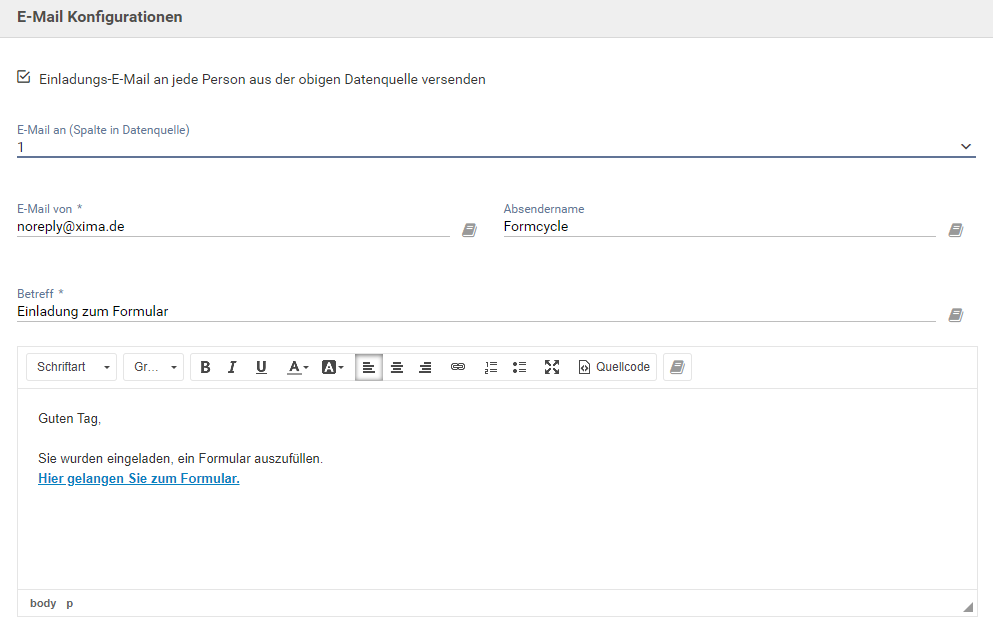Viewport: 993px width, 638px height.
Task: Click the 'Hier gelangen Sie zum Formular' link
Action: tap(139, 479)
